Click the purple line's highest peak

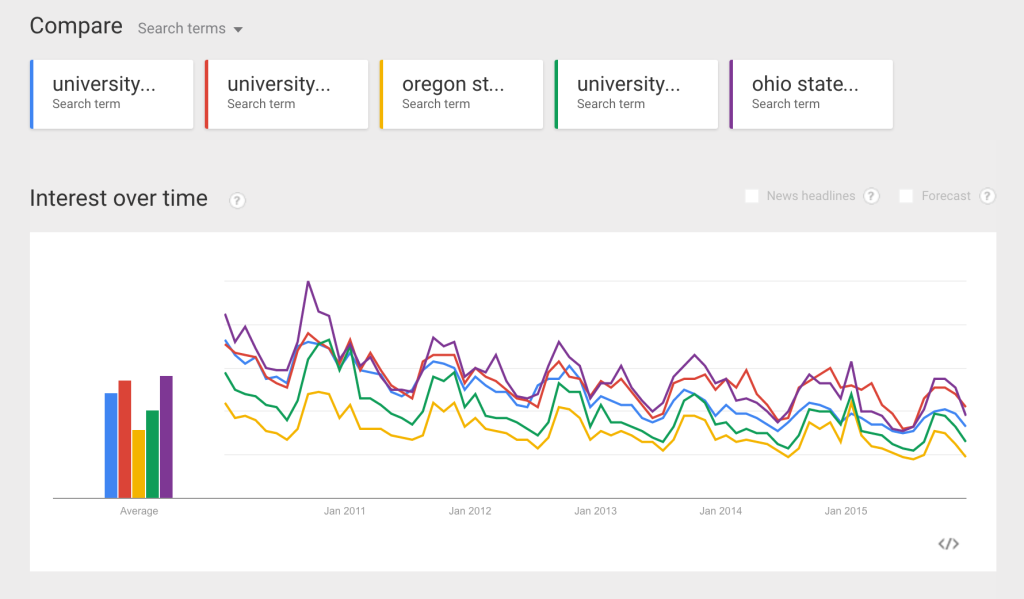pyautogui.click(x=308, y=282)
